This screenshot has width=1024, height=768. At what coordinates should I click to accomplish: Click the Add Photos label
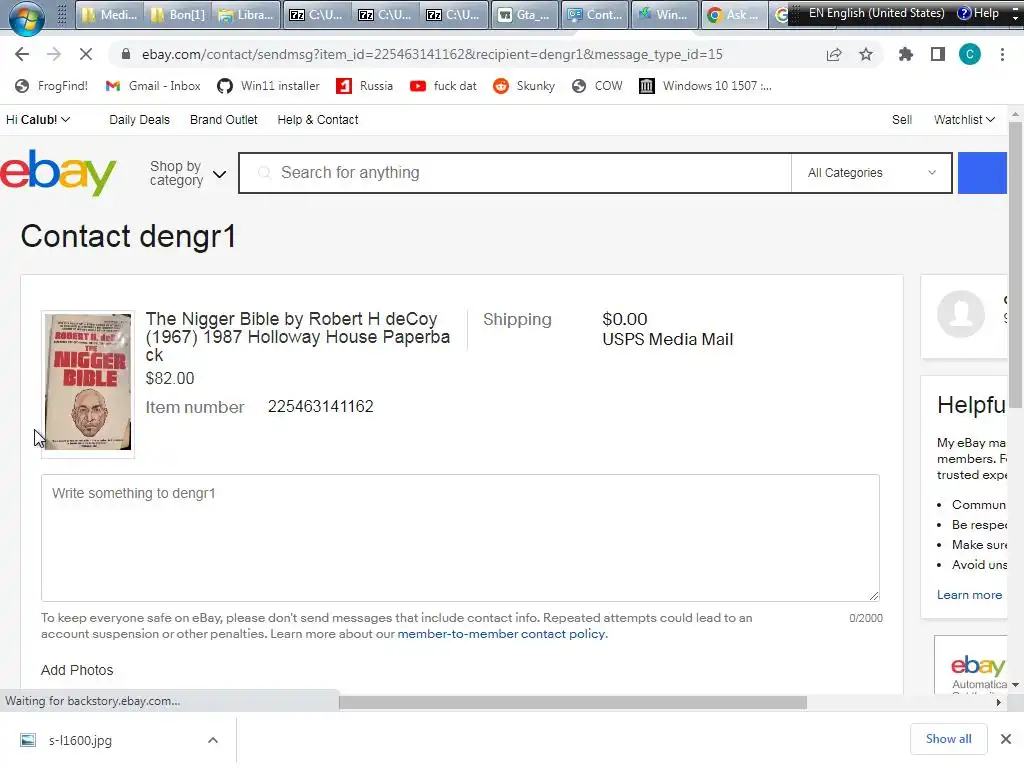(77, 671)
